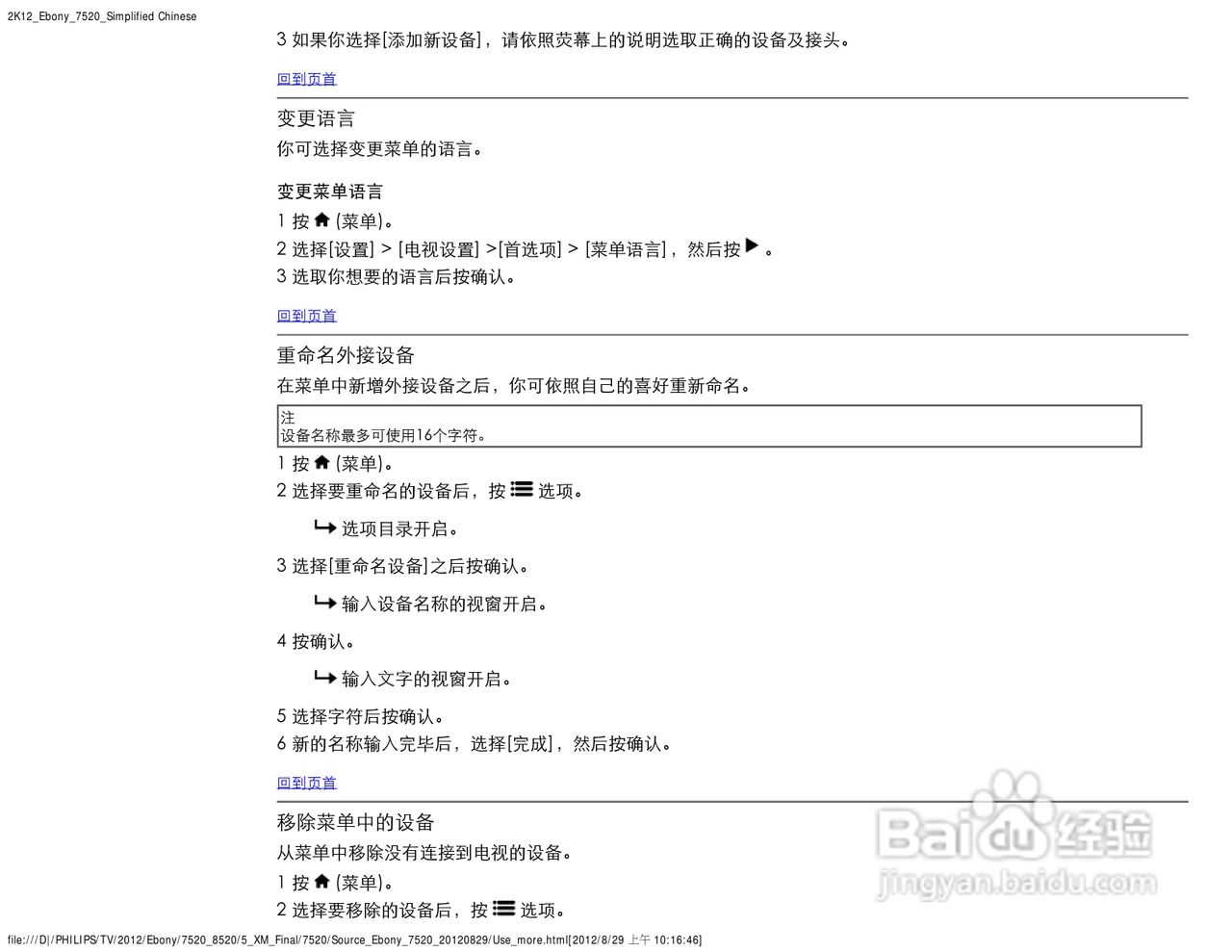Click step 4 按确认

(x=317, y=641)
